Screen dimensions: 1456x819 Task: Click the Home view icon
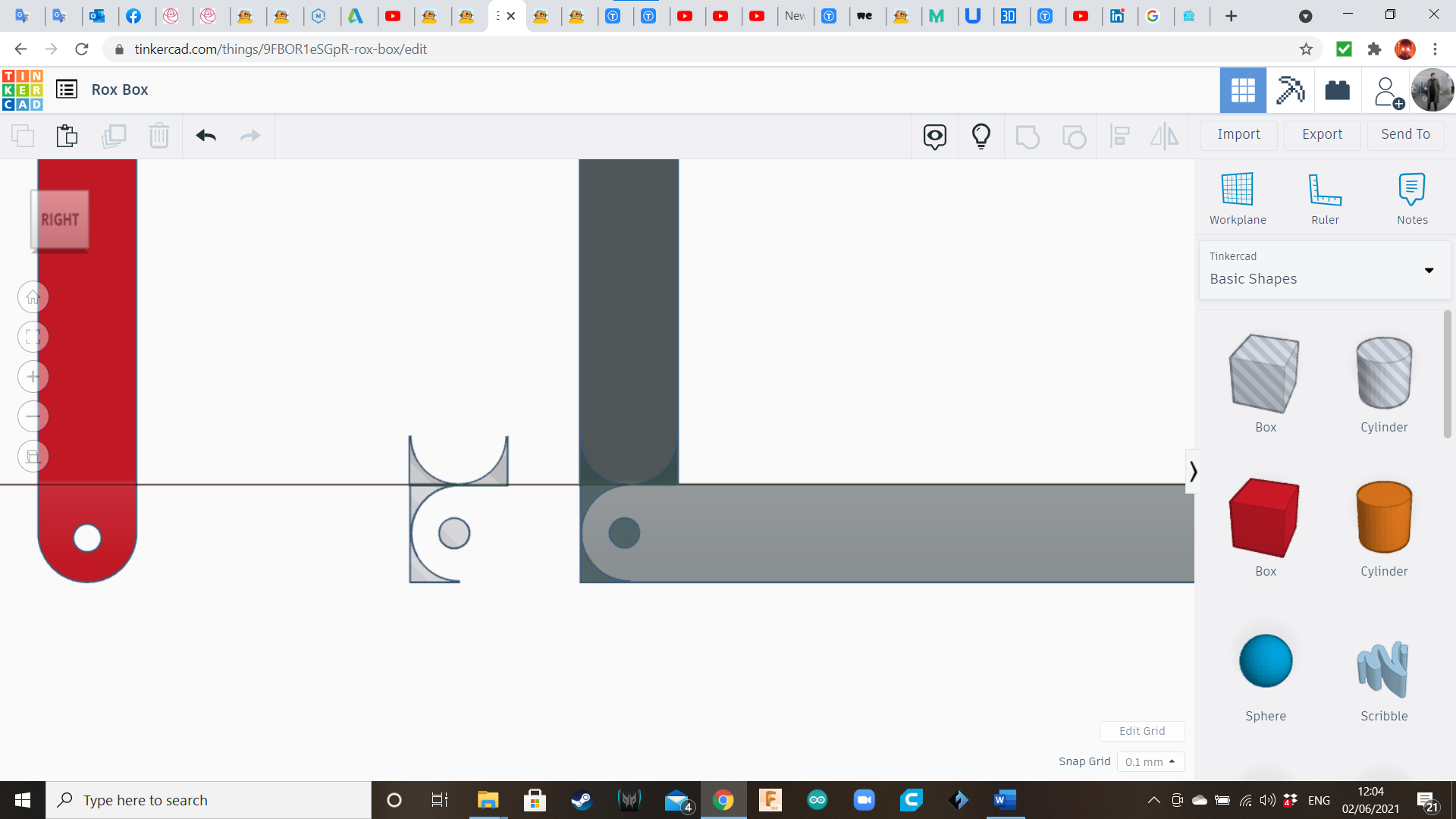pyautogui.click(x=33, y=297)
